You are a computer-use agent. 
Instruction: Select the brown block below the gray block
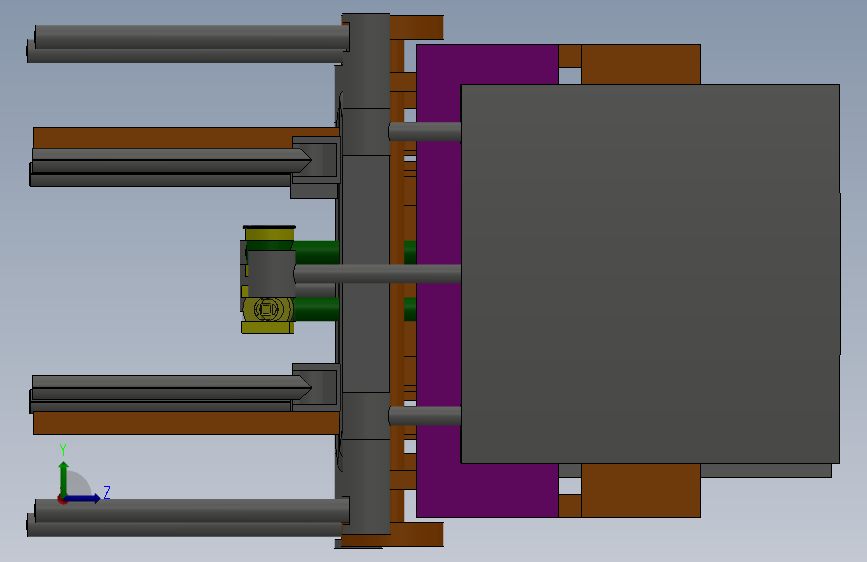[x=641, y=491]
